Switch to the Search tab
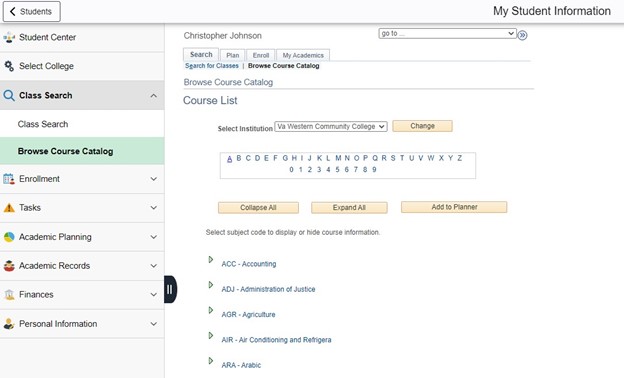The width and height of the screenshot is (624, 378). tap(201, 55)
